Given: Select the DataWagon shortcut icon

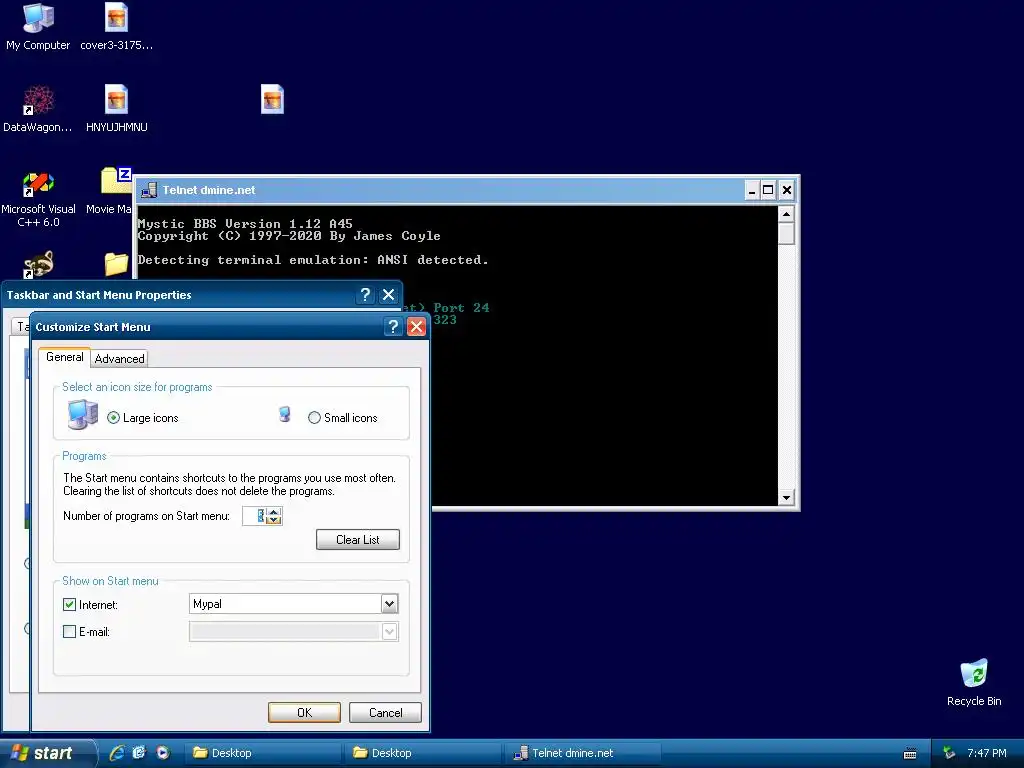Looking at the screenshot, I should (x=38, y=109).
